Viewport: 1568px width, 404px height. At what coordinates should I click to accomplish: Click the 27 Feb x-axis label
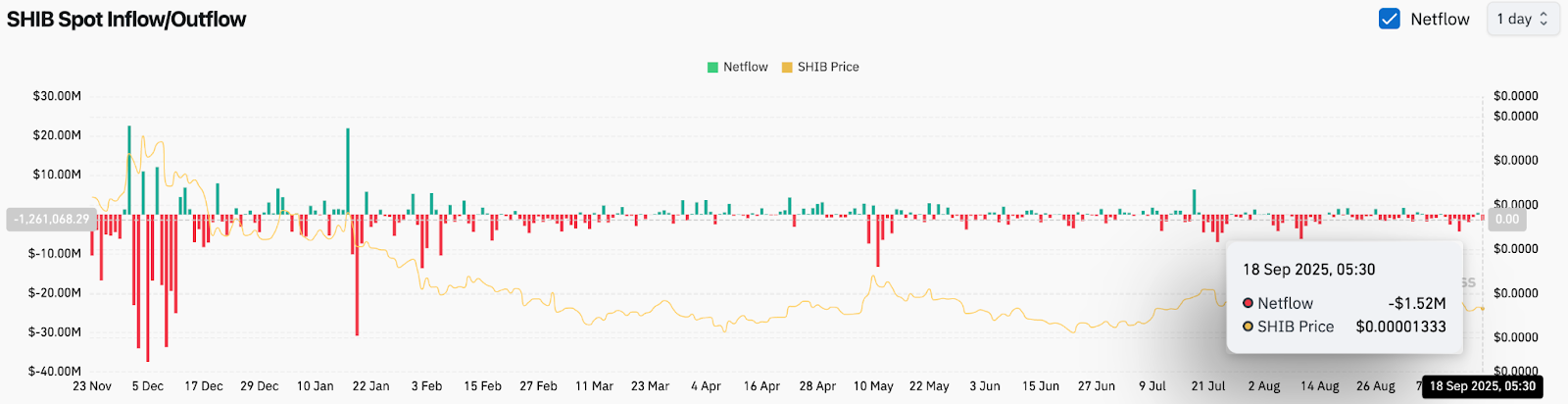click(539, 386)
